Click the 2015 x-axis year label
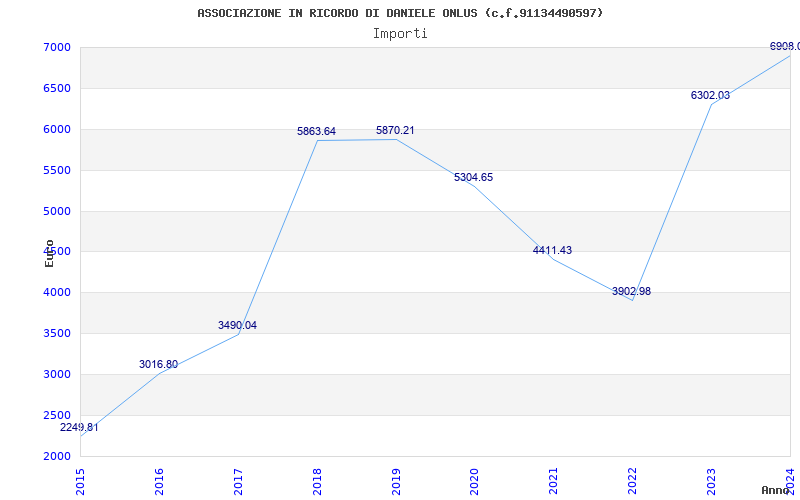 80,482
